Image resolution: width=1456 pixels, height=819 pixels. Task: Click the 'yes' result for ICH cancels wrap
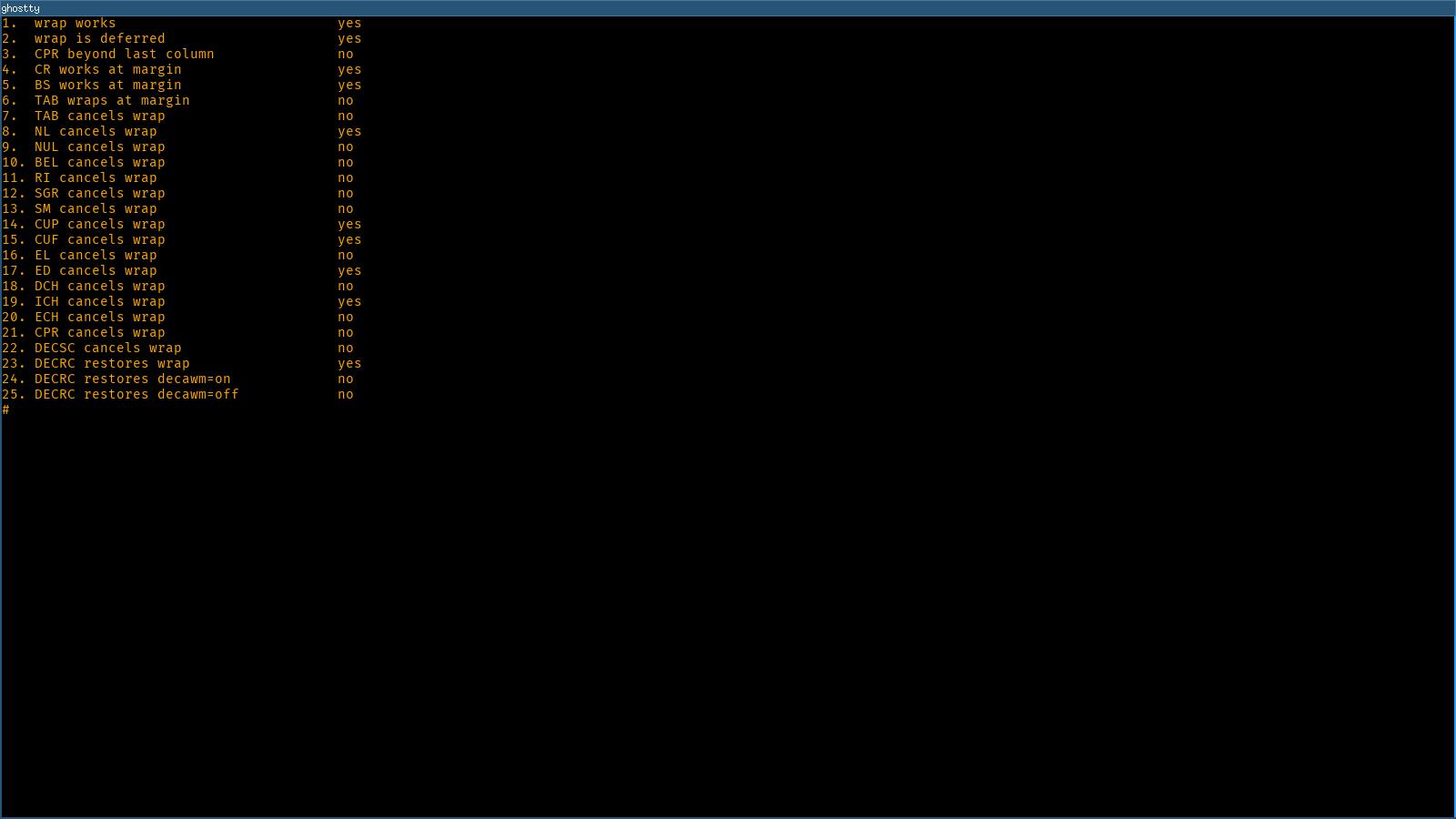pyautogui.click(x=349, y=302)
